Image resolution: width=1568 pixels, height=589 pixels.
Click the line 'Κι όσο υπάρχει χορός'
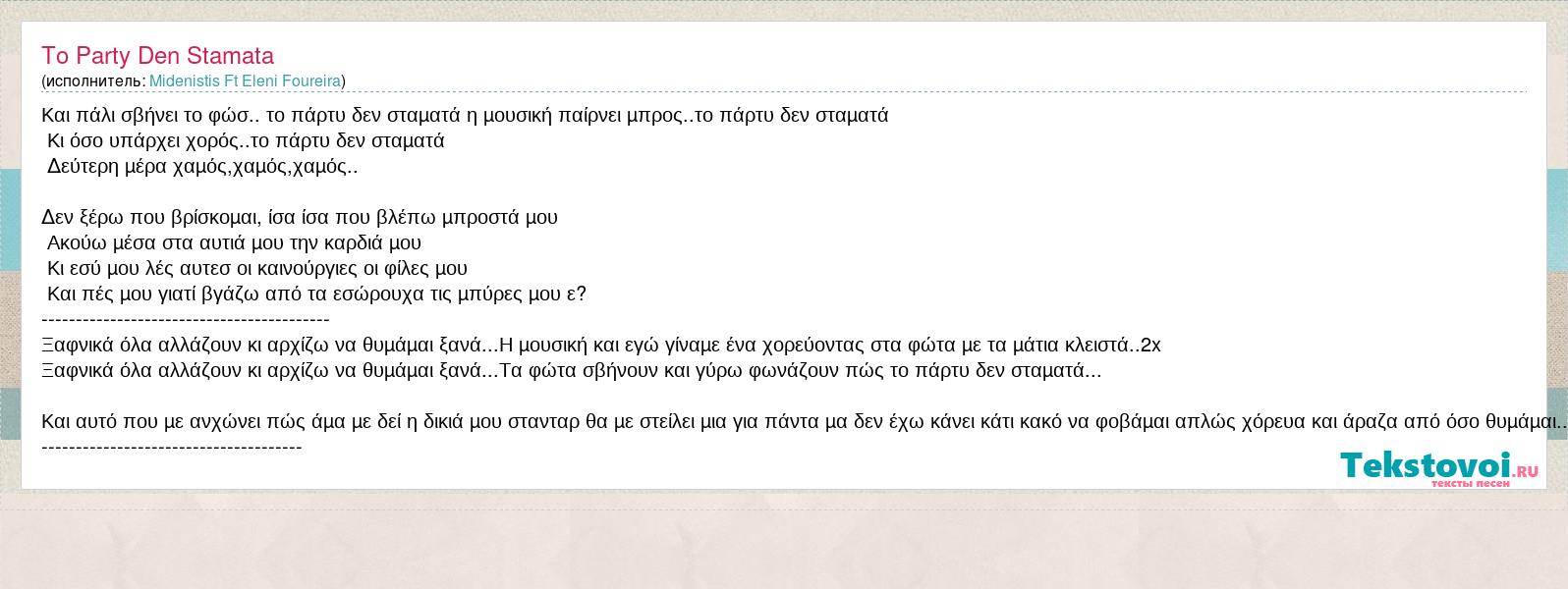point(246,140)
